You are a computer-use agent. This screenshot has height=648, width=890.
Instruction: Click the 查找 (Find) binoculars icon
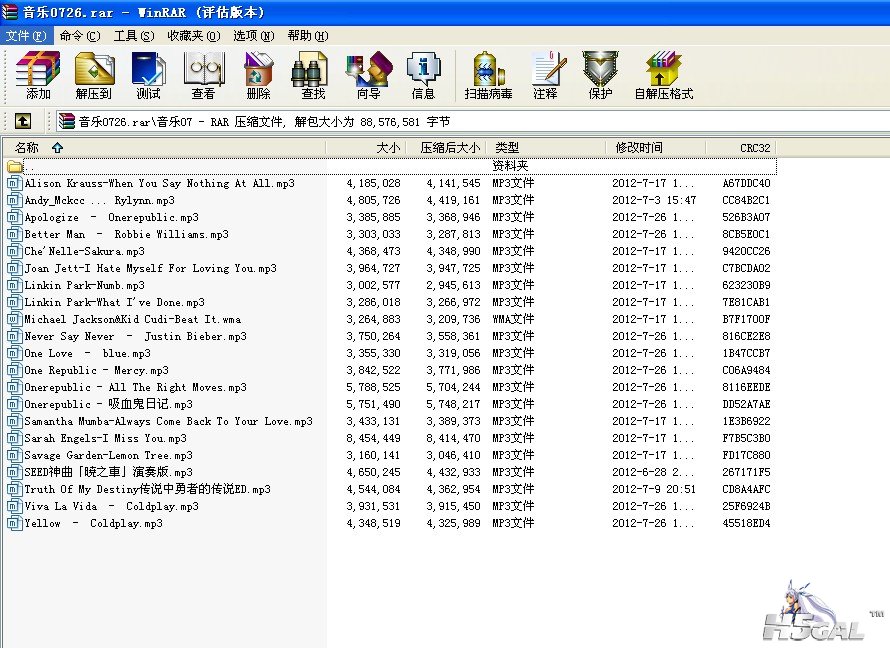click(x=313, y=75)
